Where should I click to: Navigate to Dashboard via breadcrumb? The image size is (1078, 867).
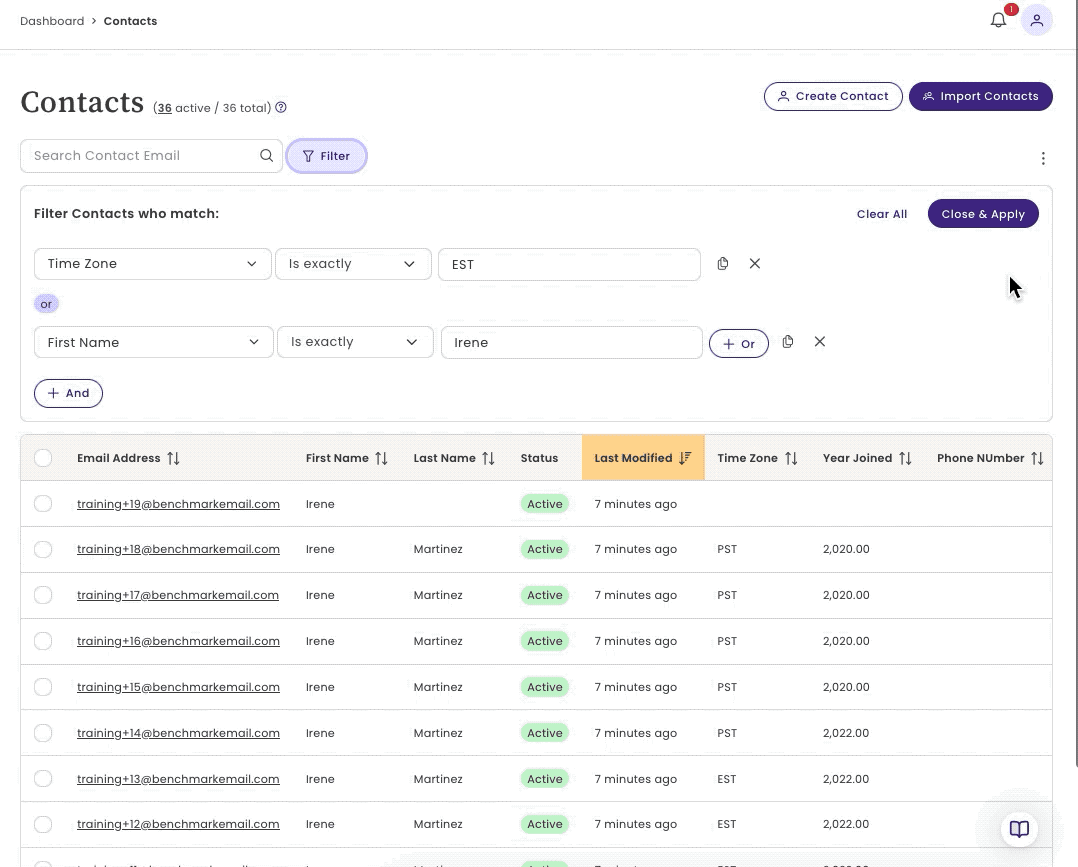[x=52, y=20]
